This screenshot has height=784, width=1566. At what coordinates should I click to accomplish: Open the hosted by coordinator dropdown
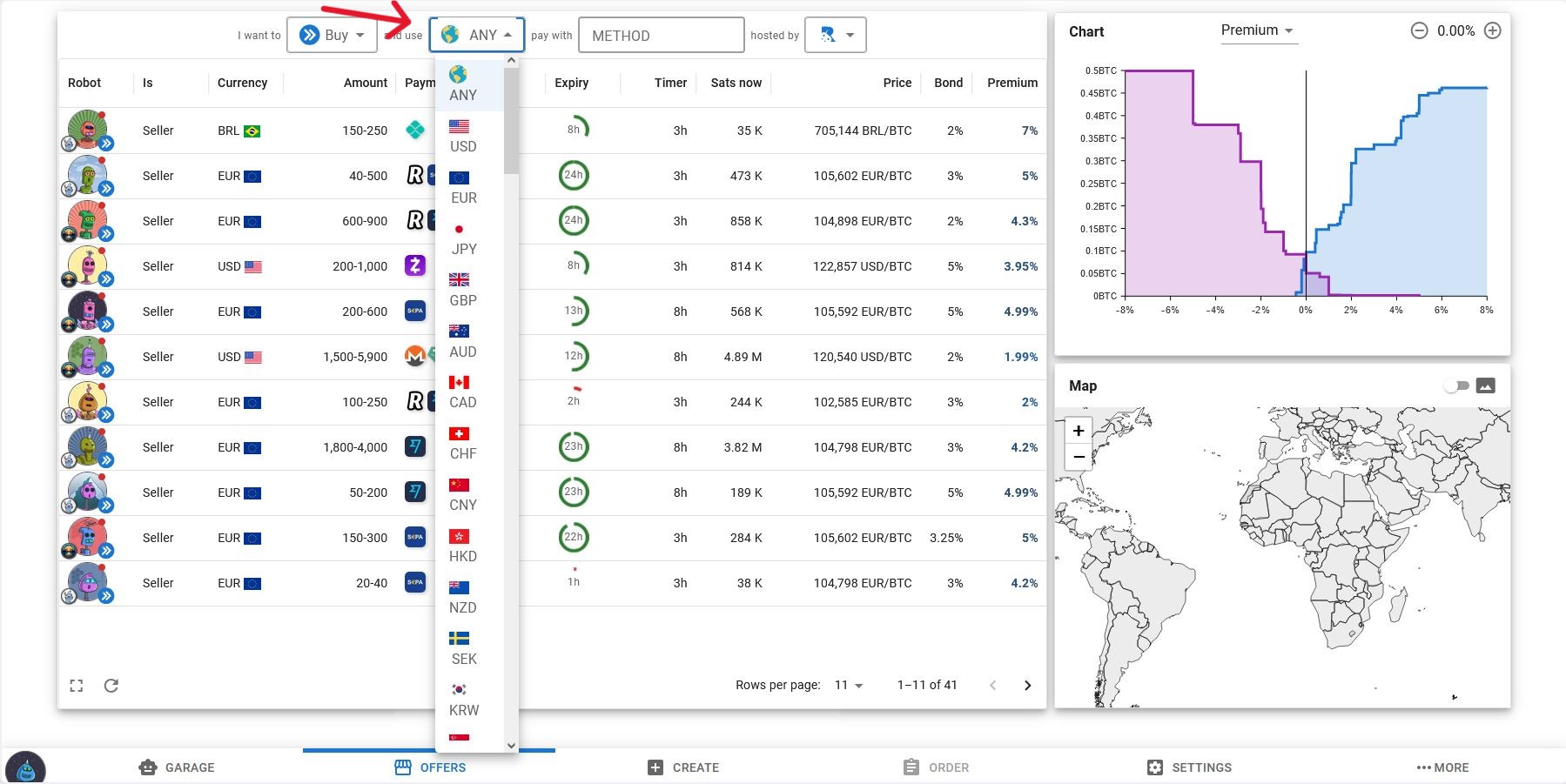pyautogui.click(x=835, y=35)
